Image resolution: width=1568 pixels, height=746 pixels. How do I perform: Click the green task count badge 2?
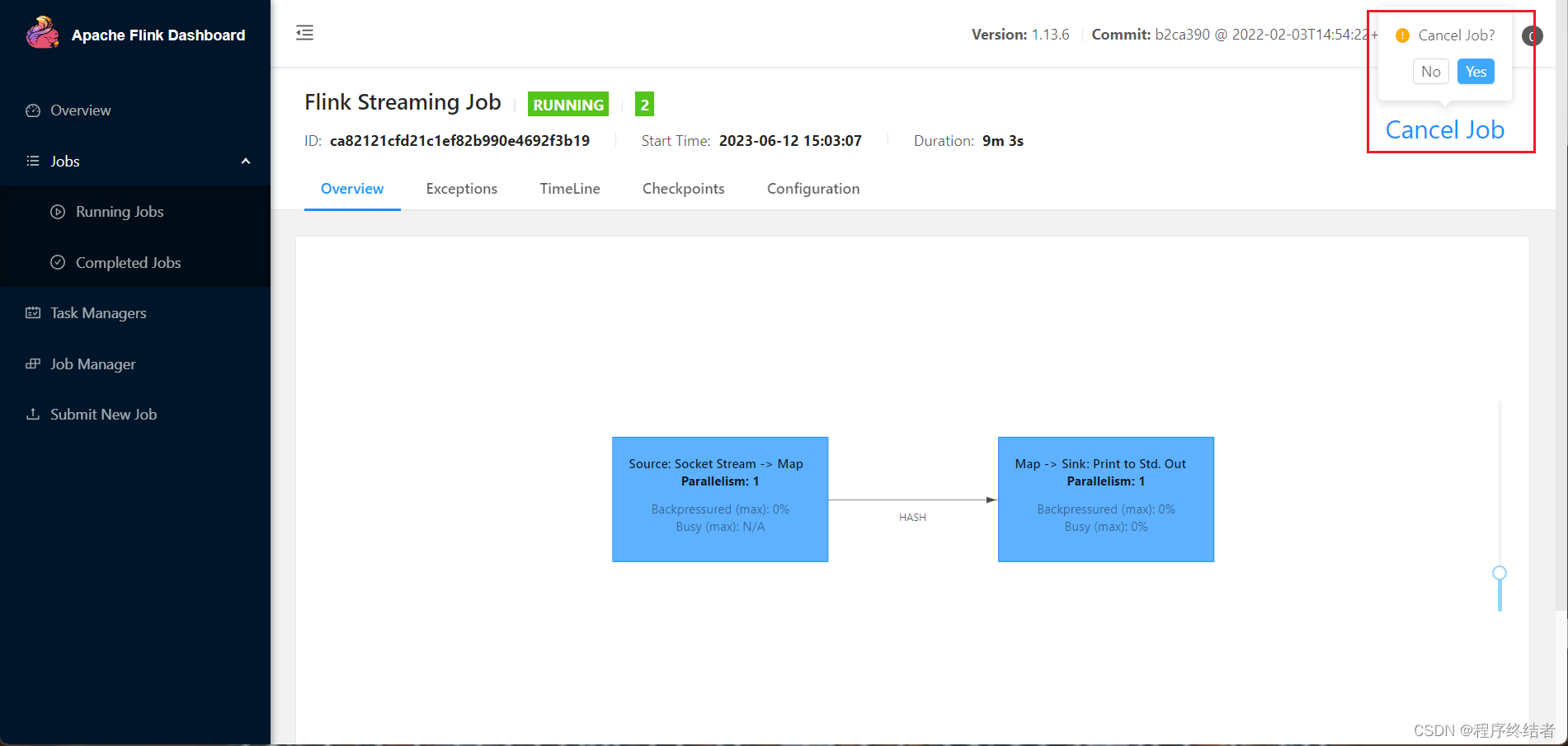(644, 105)
